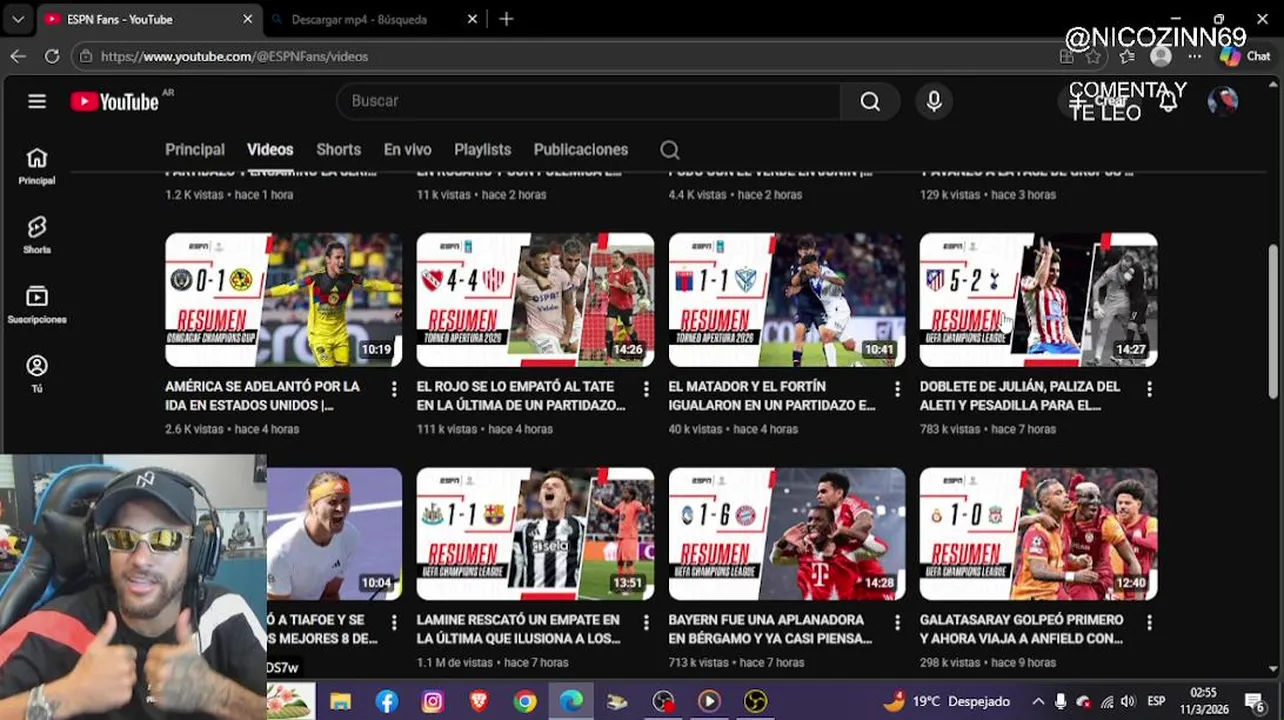Open Shorts in the left sidebar
The width and height of the screenshot is (1284, 720).
click(37, 235)
